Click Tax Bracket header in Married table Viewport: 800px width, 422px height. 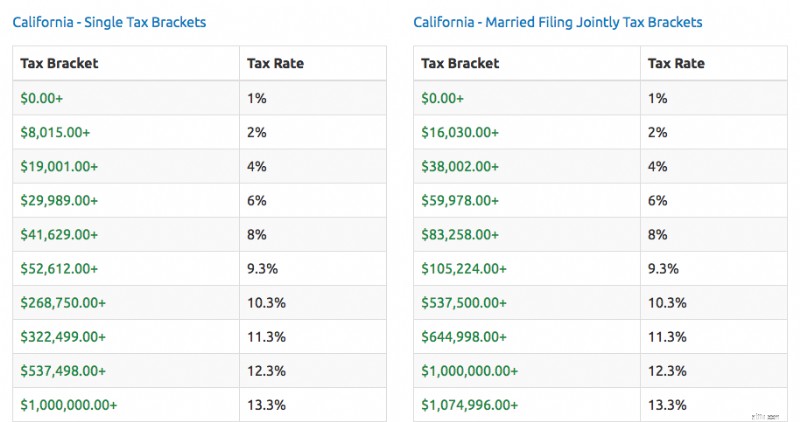460,63
